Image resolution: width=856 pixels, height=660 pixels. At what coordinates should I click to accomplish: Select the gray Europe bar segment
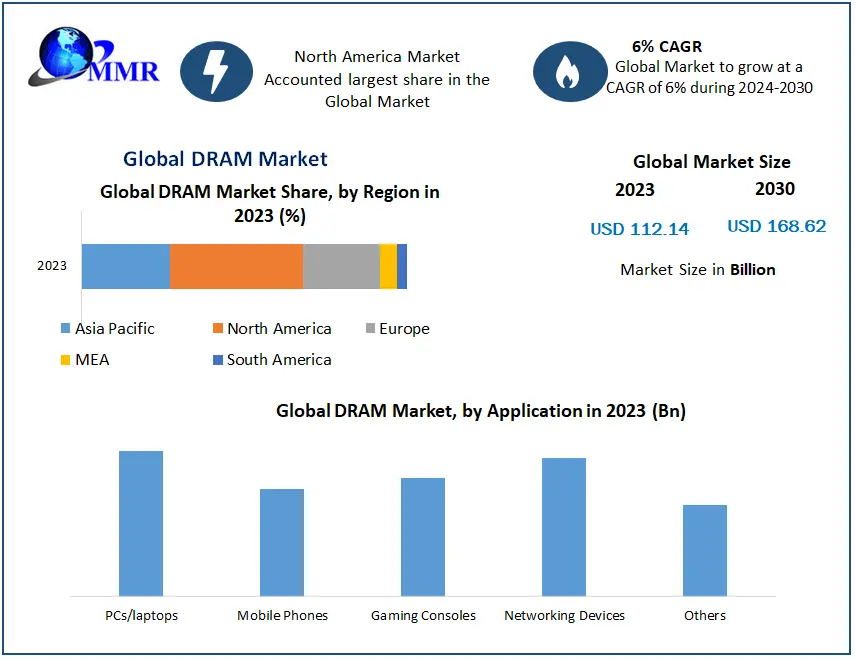341,266
